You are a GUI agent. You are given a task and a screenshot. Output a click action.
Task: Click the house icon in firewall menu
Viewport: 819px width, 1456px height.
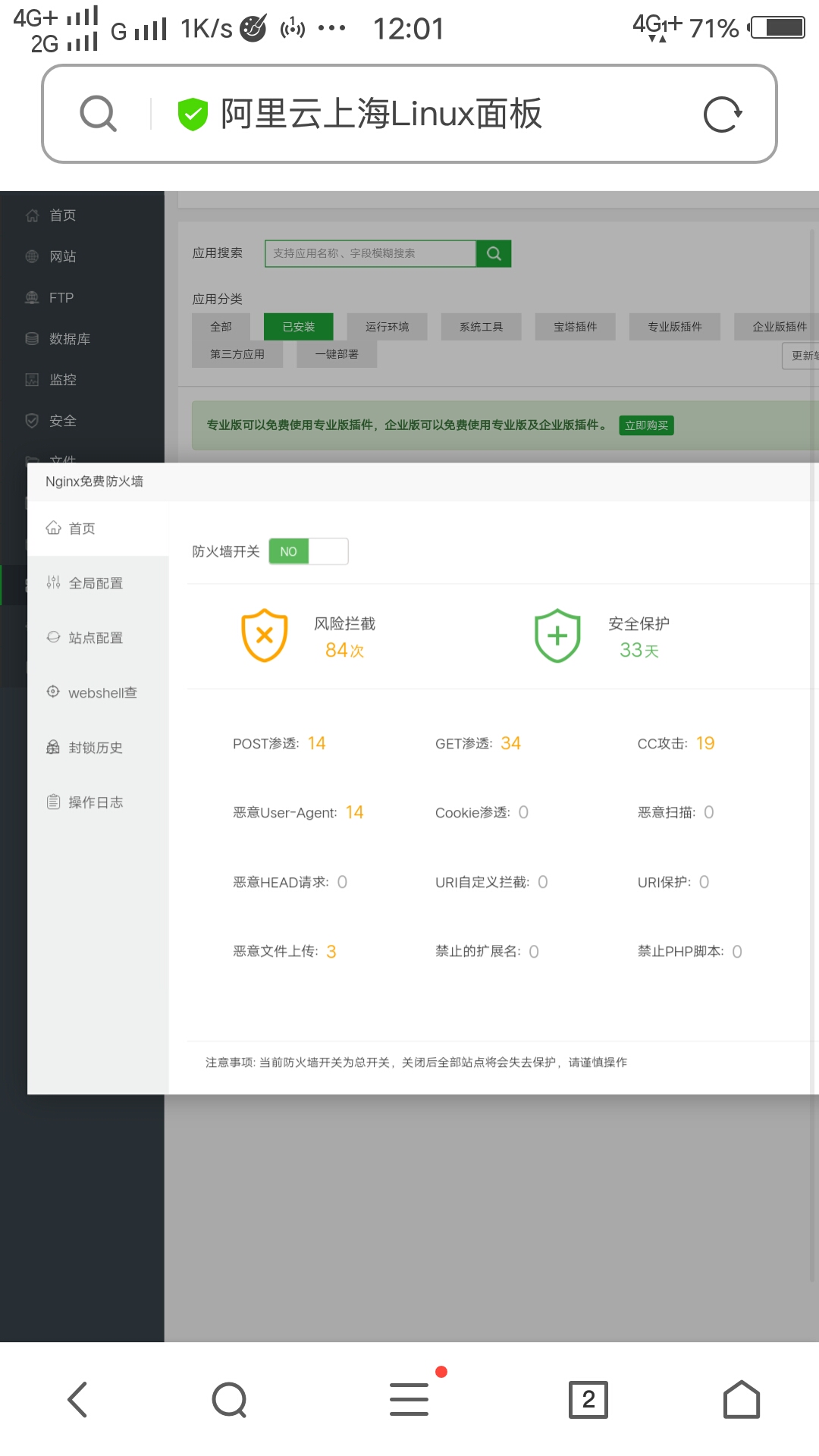click(53, 528)
